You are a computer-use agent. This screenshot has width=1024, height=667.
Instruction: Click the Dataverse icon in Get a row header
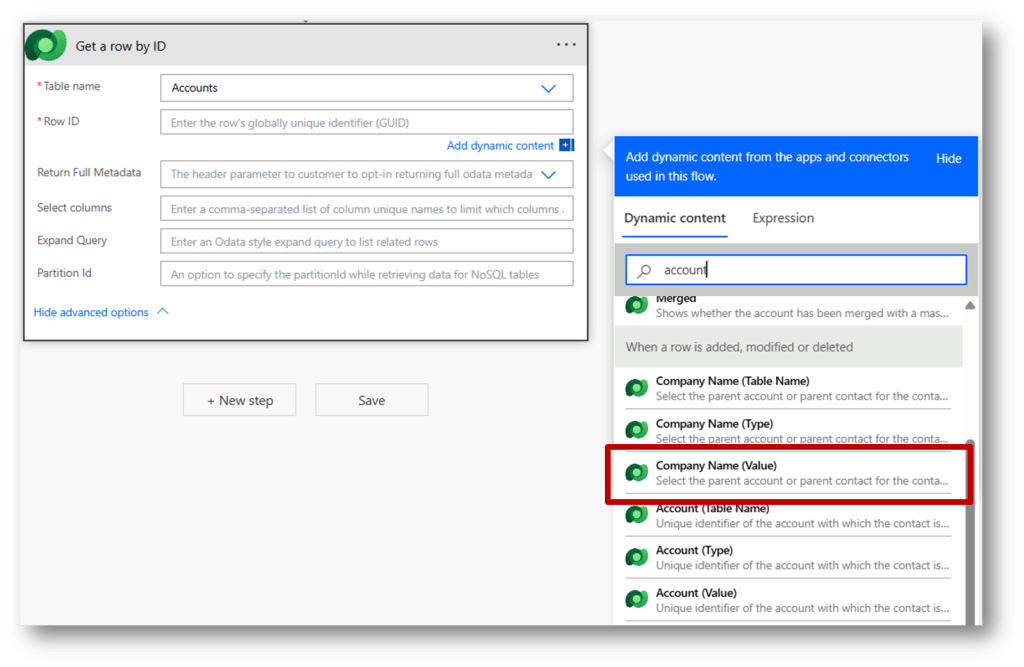coord(46,45)
